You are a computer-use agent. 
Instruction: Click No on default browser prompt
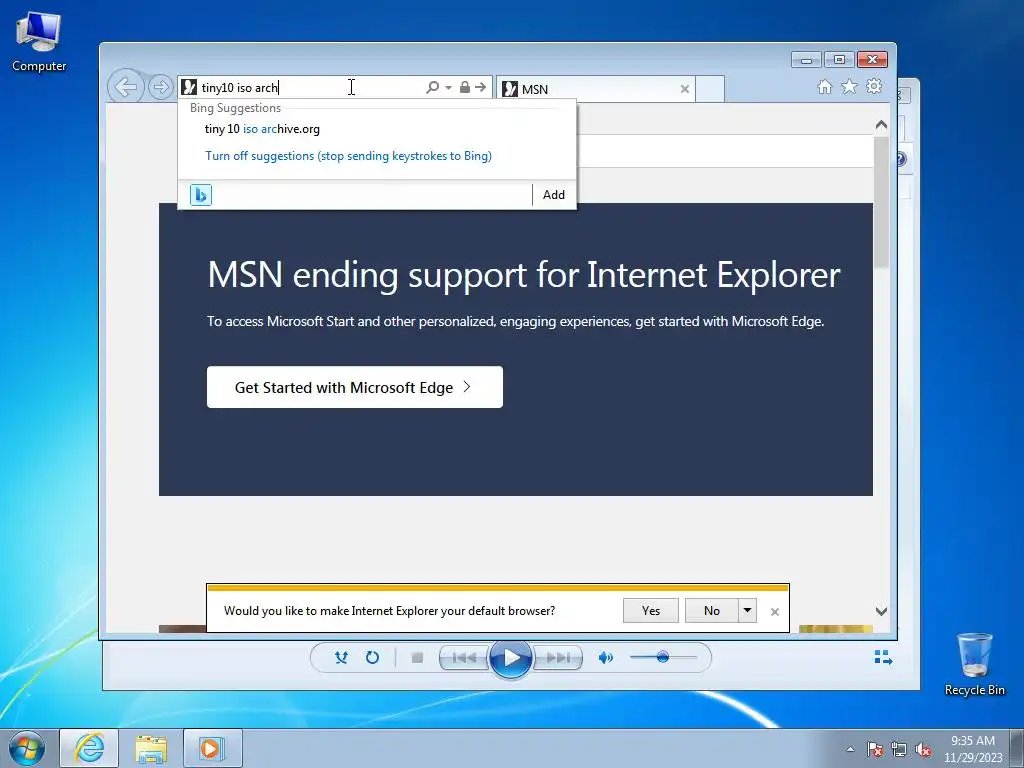(712, 611)
